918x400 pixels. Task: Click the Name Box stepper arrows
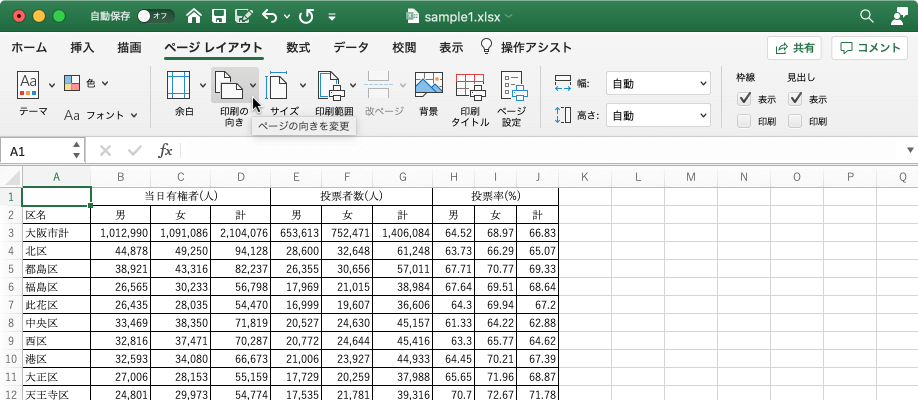tap(77, 151)
